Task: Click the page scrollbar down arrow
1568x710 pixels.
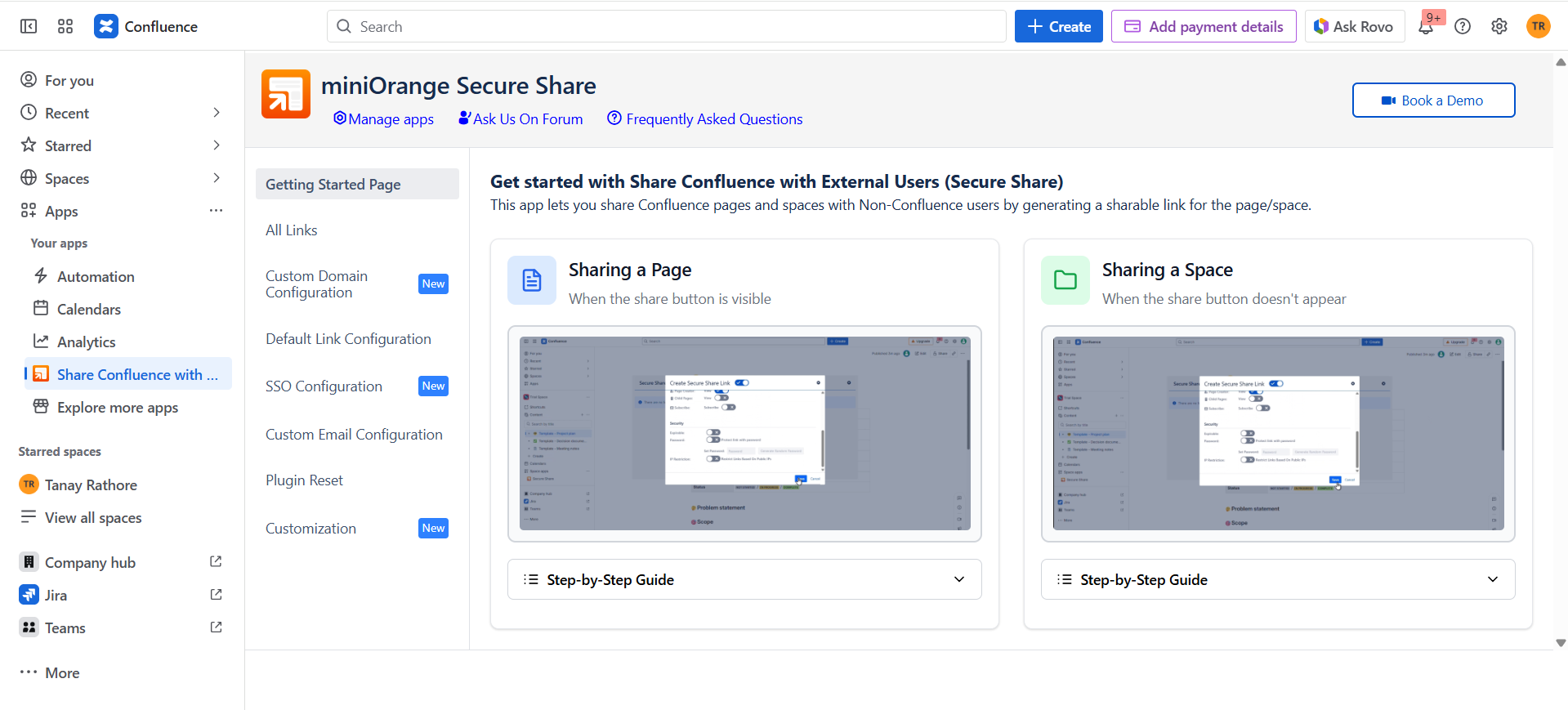Action: (1561, 643)
